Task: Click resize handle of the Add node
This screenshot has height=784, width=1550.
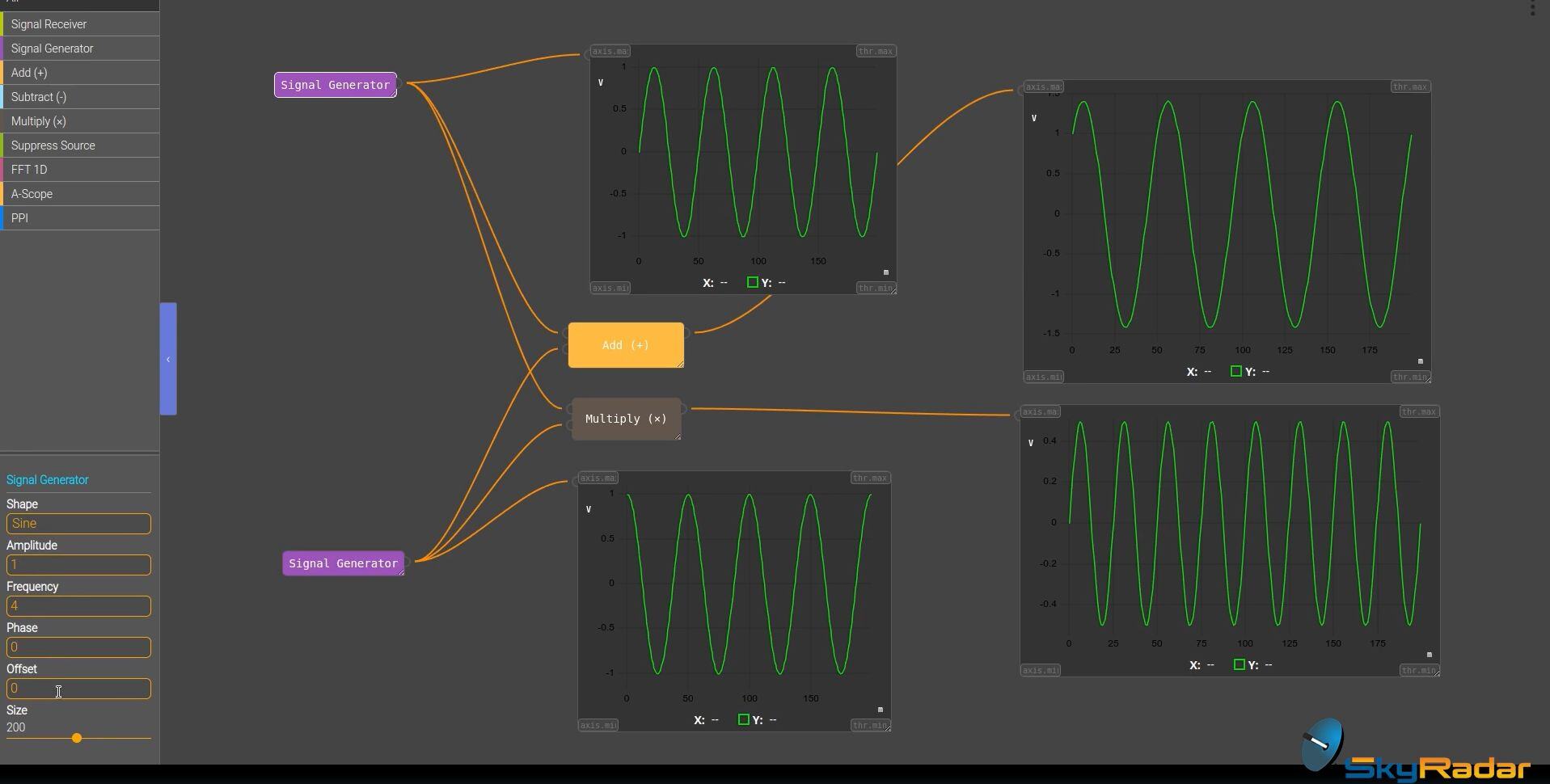Action: 680,365
